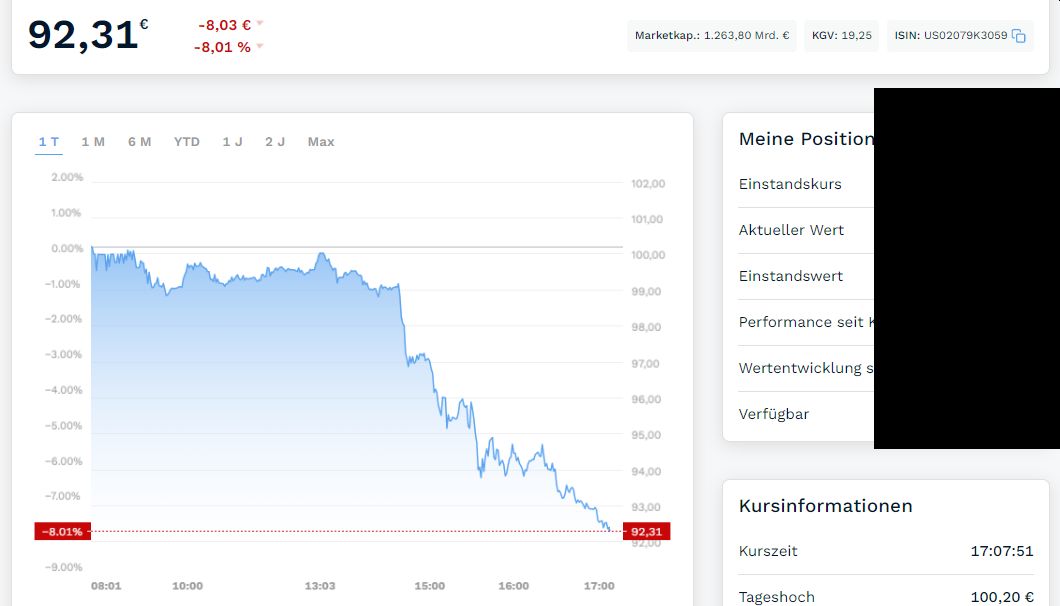Show the Max chart history
The image size is (1060, 606).
pos(321,142)
